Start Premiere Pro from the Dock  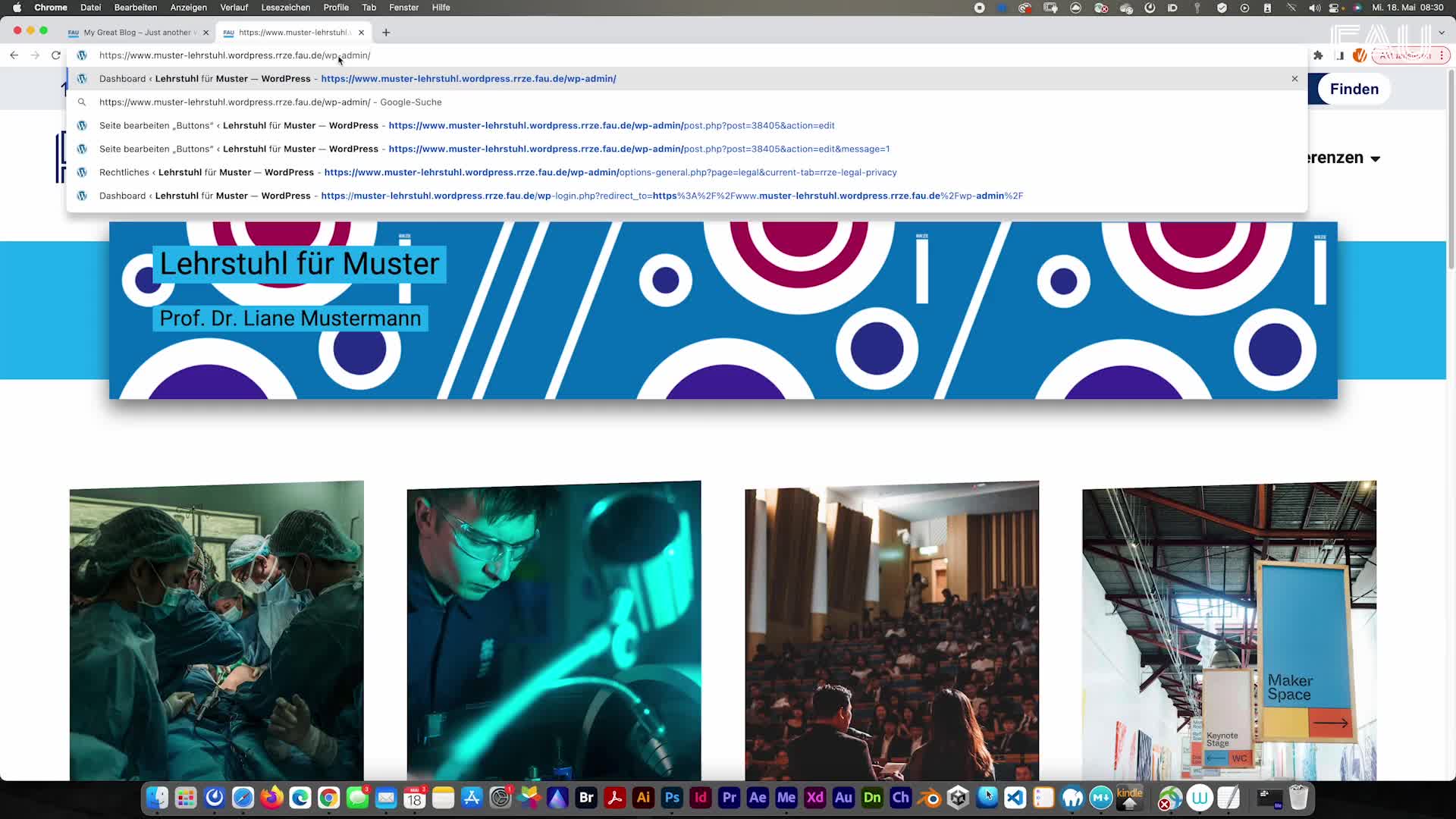[x=729, y=798]
